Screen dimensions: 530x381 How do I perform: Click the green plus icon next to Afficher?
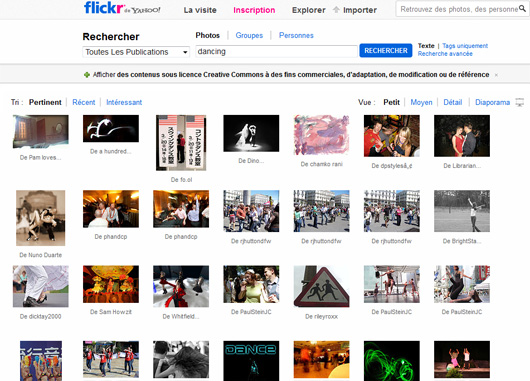[x=87, y=75]
